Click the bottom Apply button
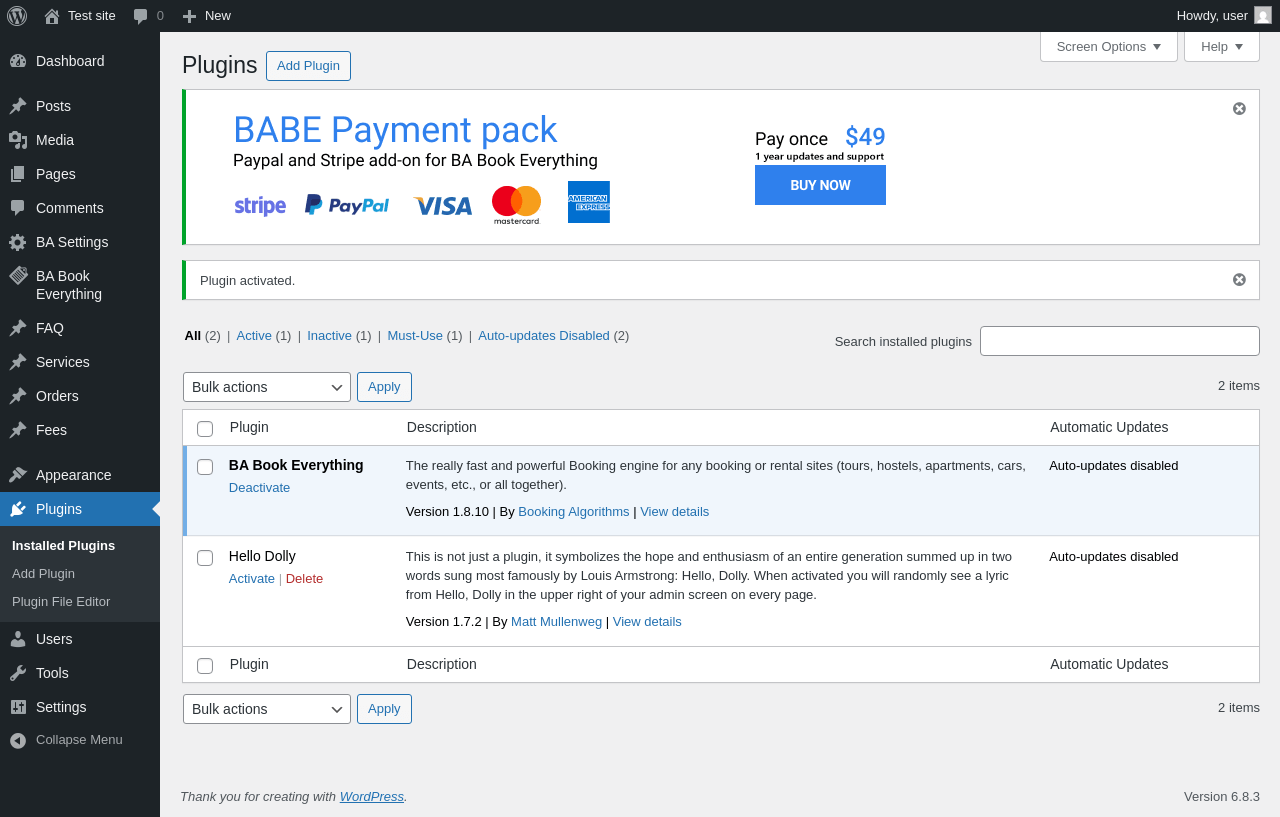 (x=384, y=709)
